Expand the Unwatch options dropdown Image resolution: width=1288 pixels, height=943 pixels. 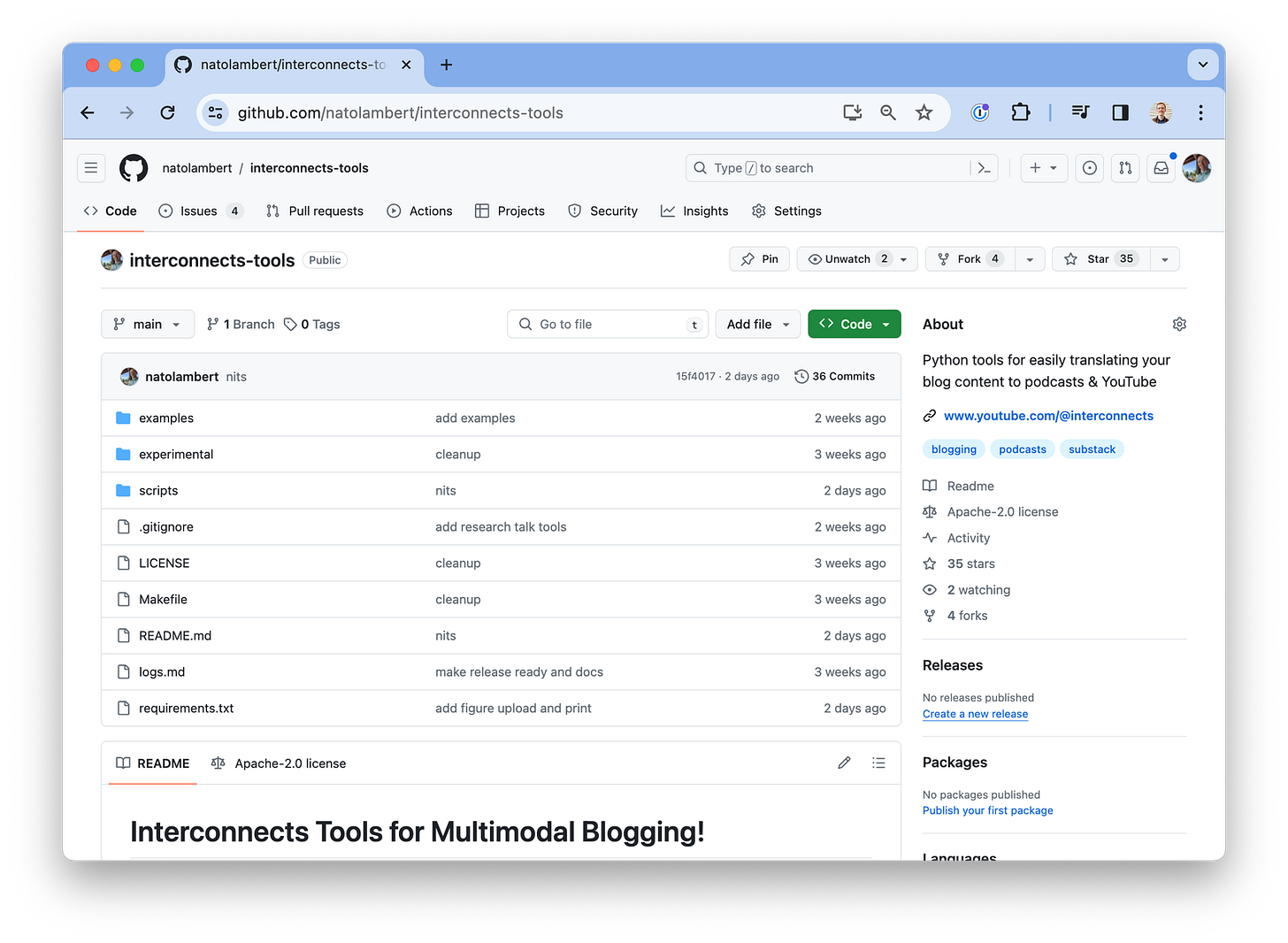904,259
